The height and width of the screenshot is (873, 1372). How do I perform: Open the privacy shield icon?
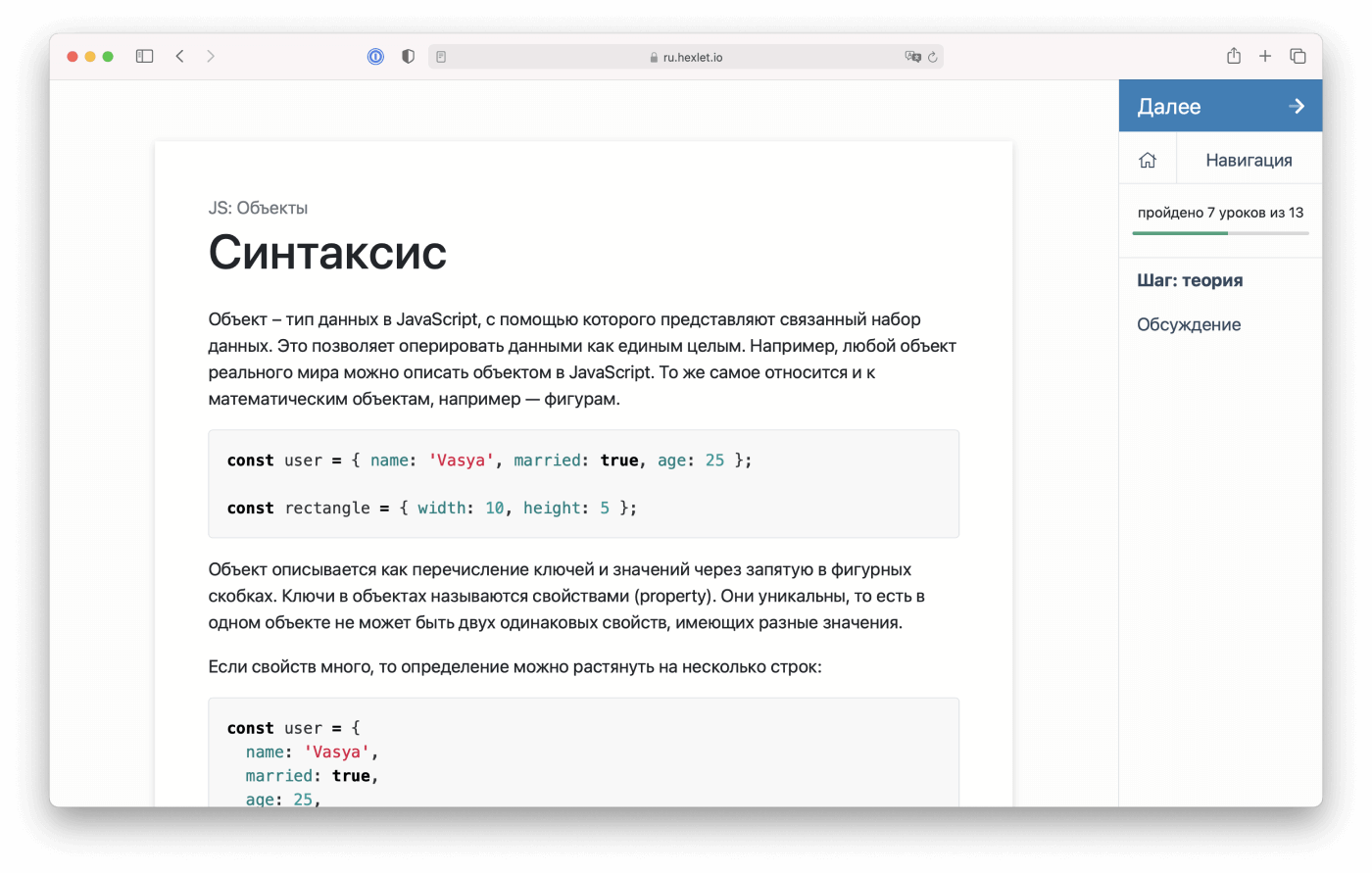pyautogui.click(x=408, y=57)
